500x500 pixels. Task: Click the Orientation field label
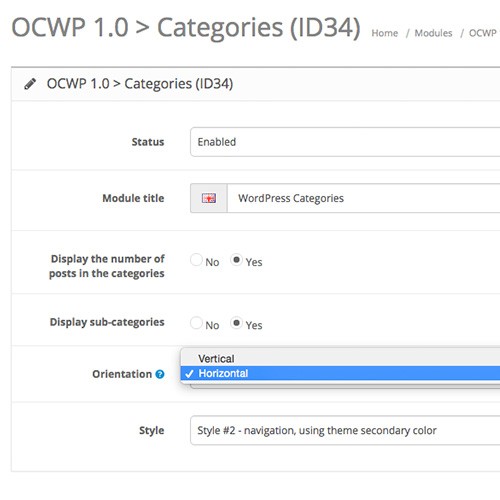122,374
